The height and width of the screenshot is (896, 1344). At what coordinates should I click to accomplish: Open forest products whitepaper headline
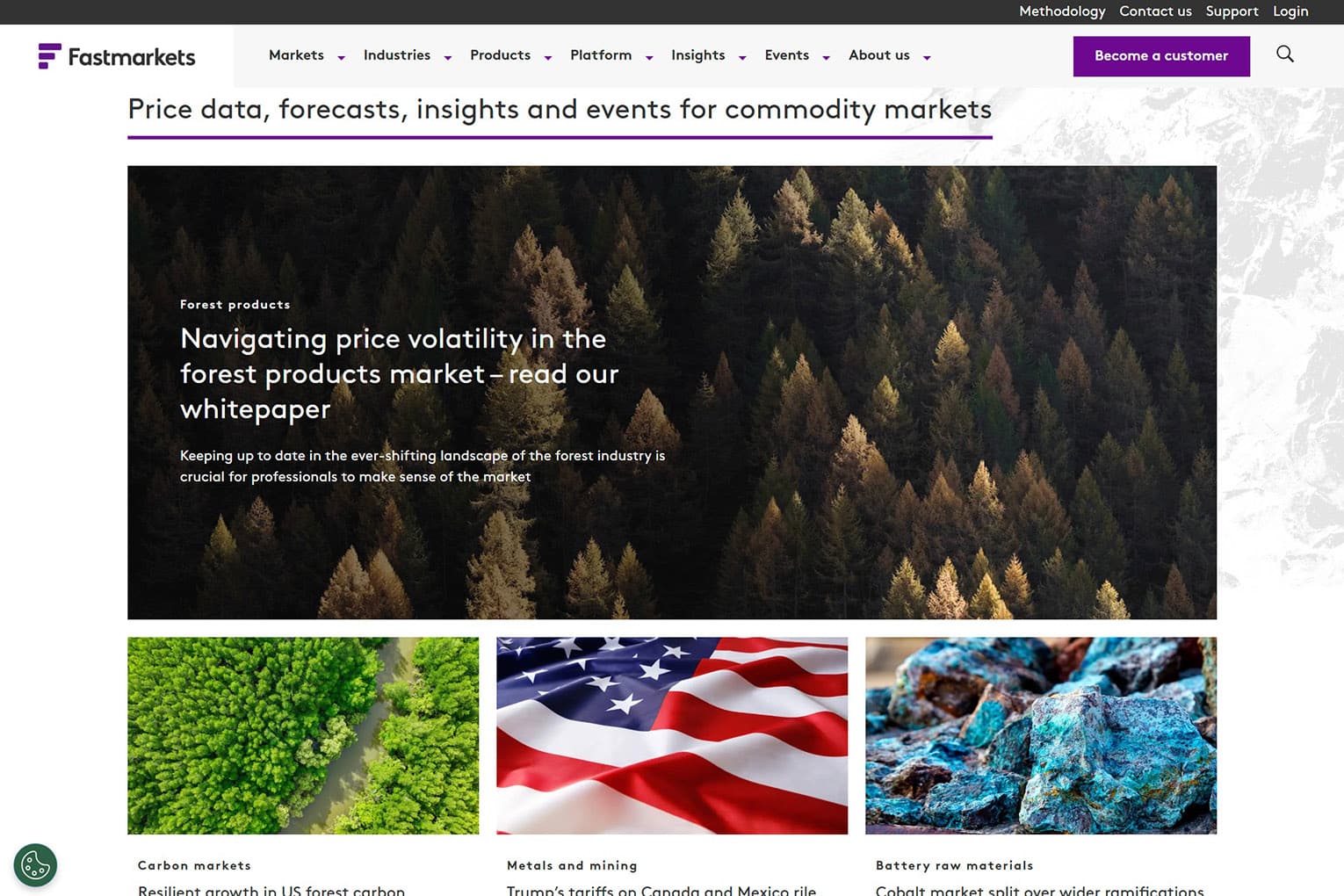(x=399, y=373)
